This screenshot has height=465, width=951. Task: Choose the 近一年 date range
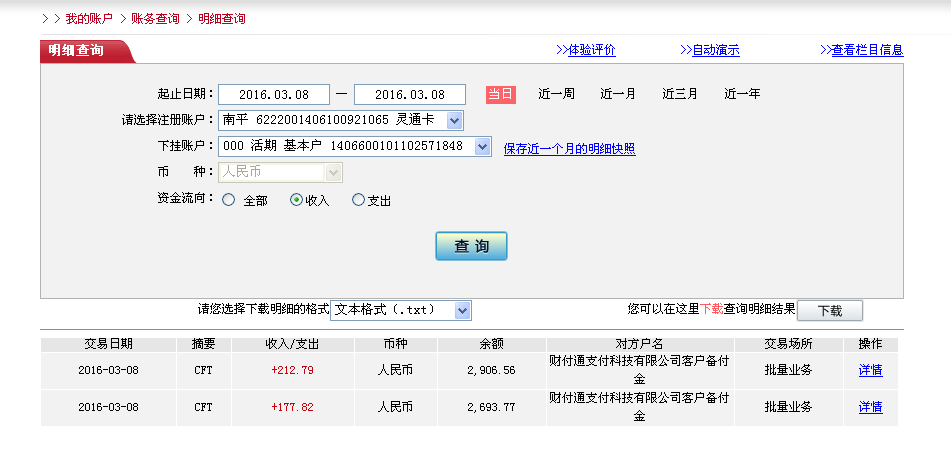point(742,94)
